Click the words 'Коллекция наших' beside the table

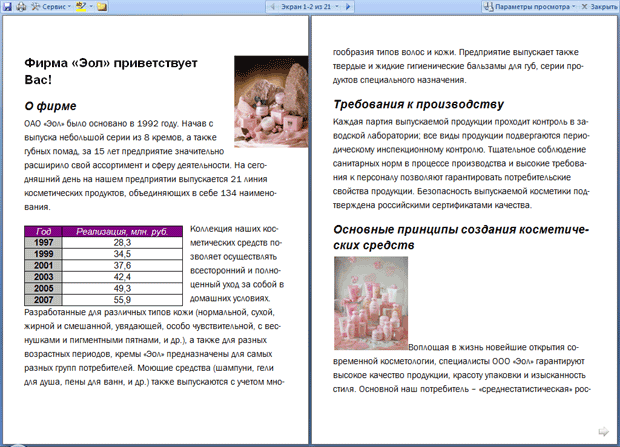[x=225, y=229]
